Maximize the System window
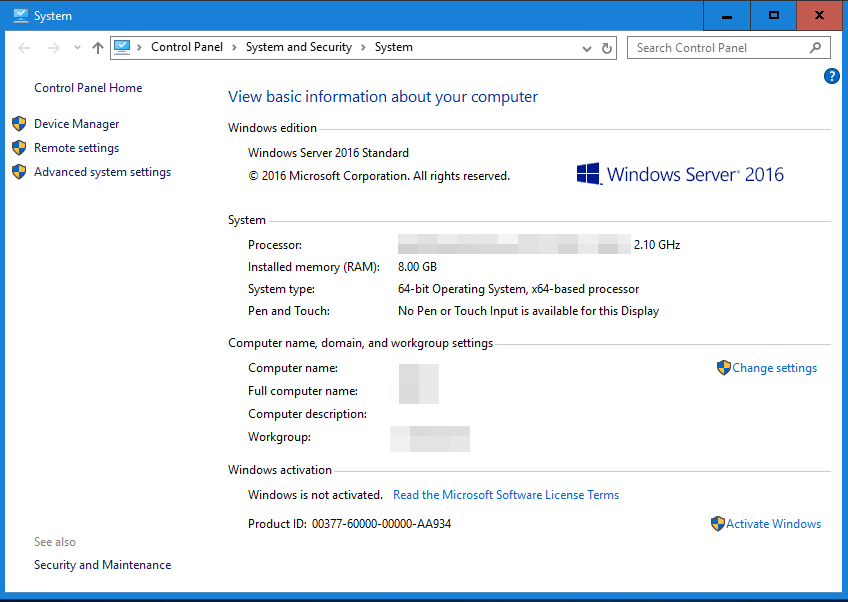848x602 pixels. pyautogui.click(x=774, y=16)
